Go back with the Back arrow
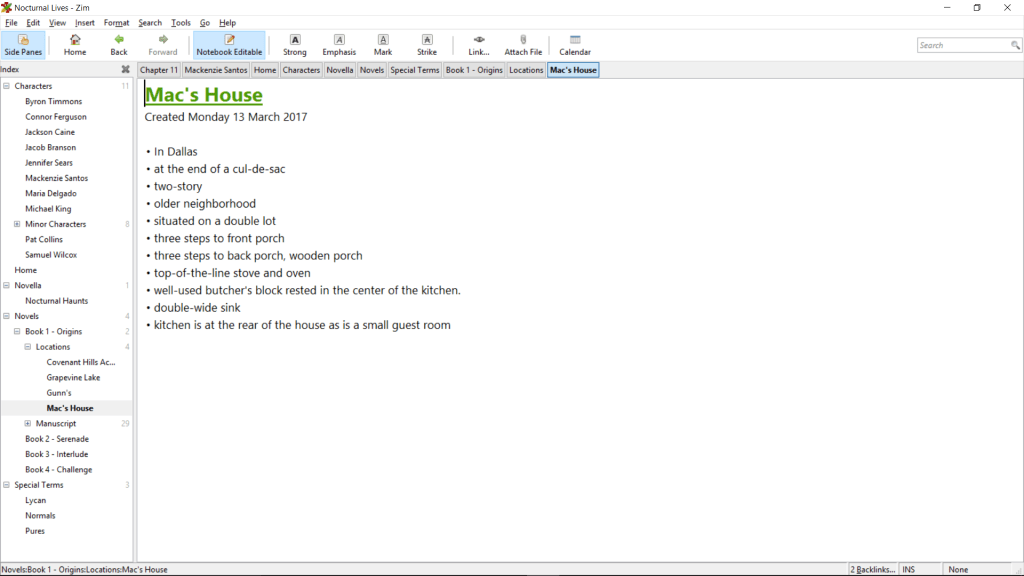The height and width of the screenshot is (576, 1024). (x=119, y=45)
